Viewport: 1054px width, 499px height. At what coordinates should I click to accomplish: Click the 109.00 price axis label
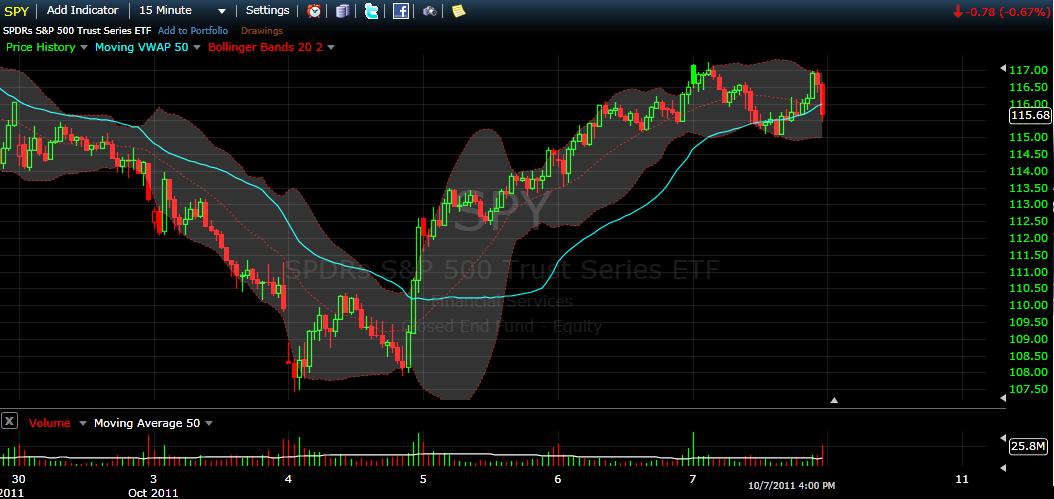(1028, 339)
